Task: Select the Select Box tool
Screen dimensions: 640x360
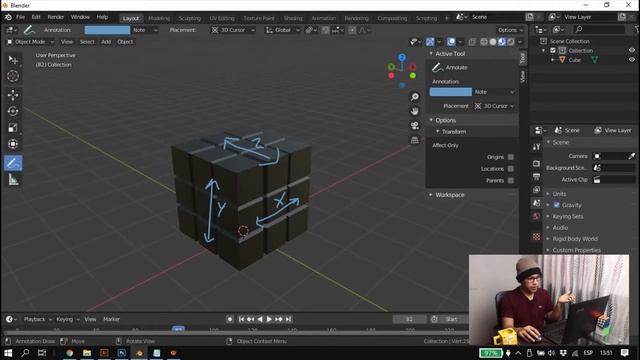Action: tap(13, 60)
